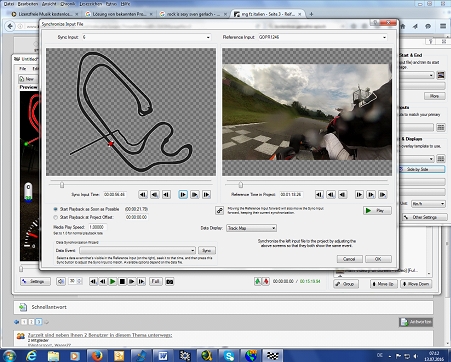
Task: Click the Move Up button
Action: tap(384, 284)
